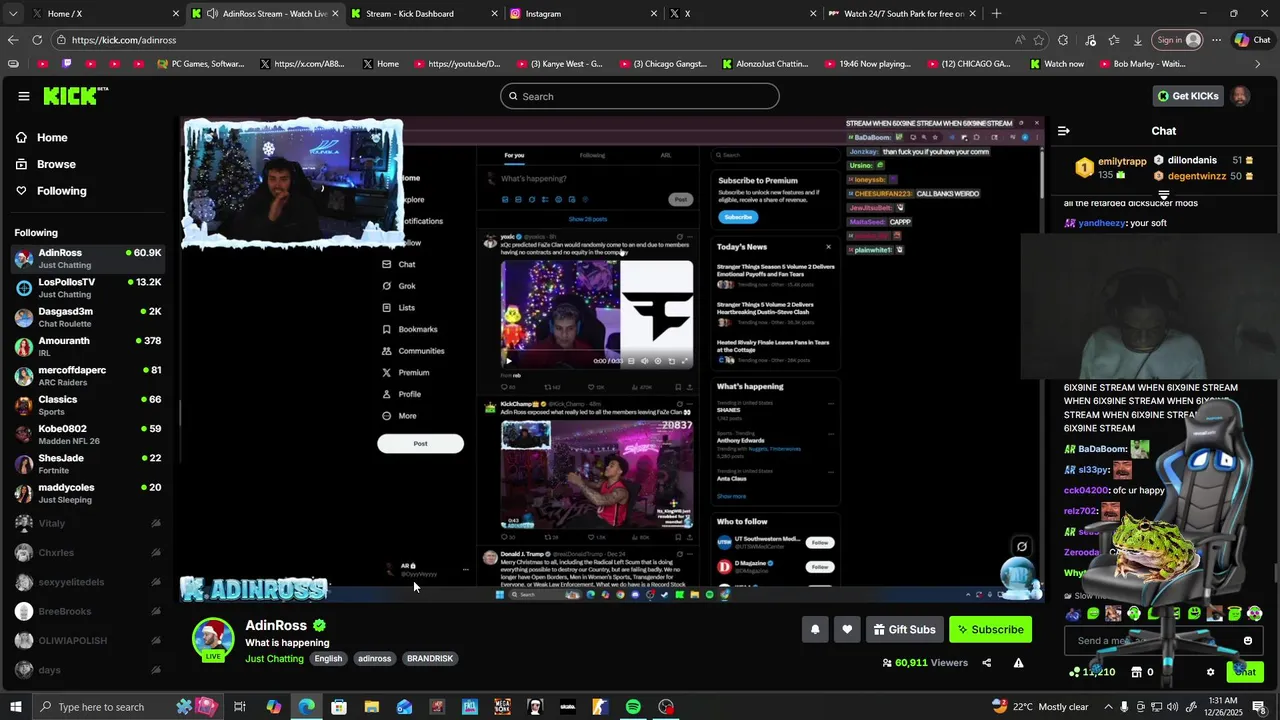Click the adinross tag
This screenshot has width=1280, height=720.
pos(375,659)
